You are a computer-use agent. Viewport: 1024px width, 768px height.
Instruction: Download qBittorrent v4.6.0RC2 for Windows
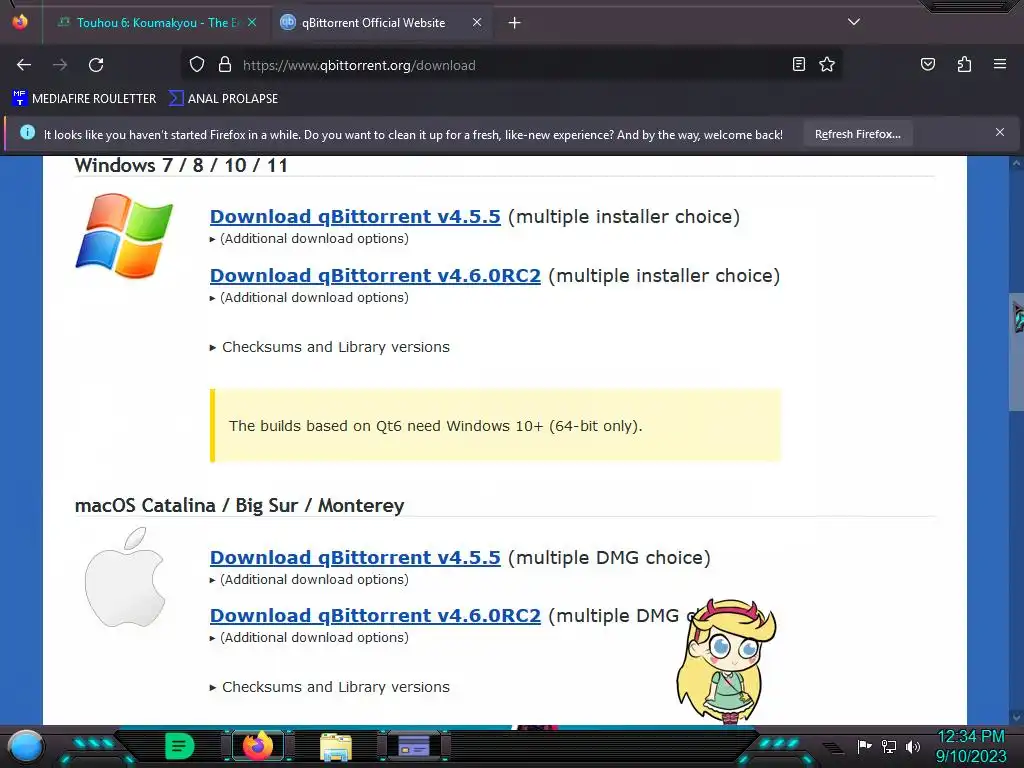(x=376, y=276)
